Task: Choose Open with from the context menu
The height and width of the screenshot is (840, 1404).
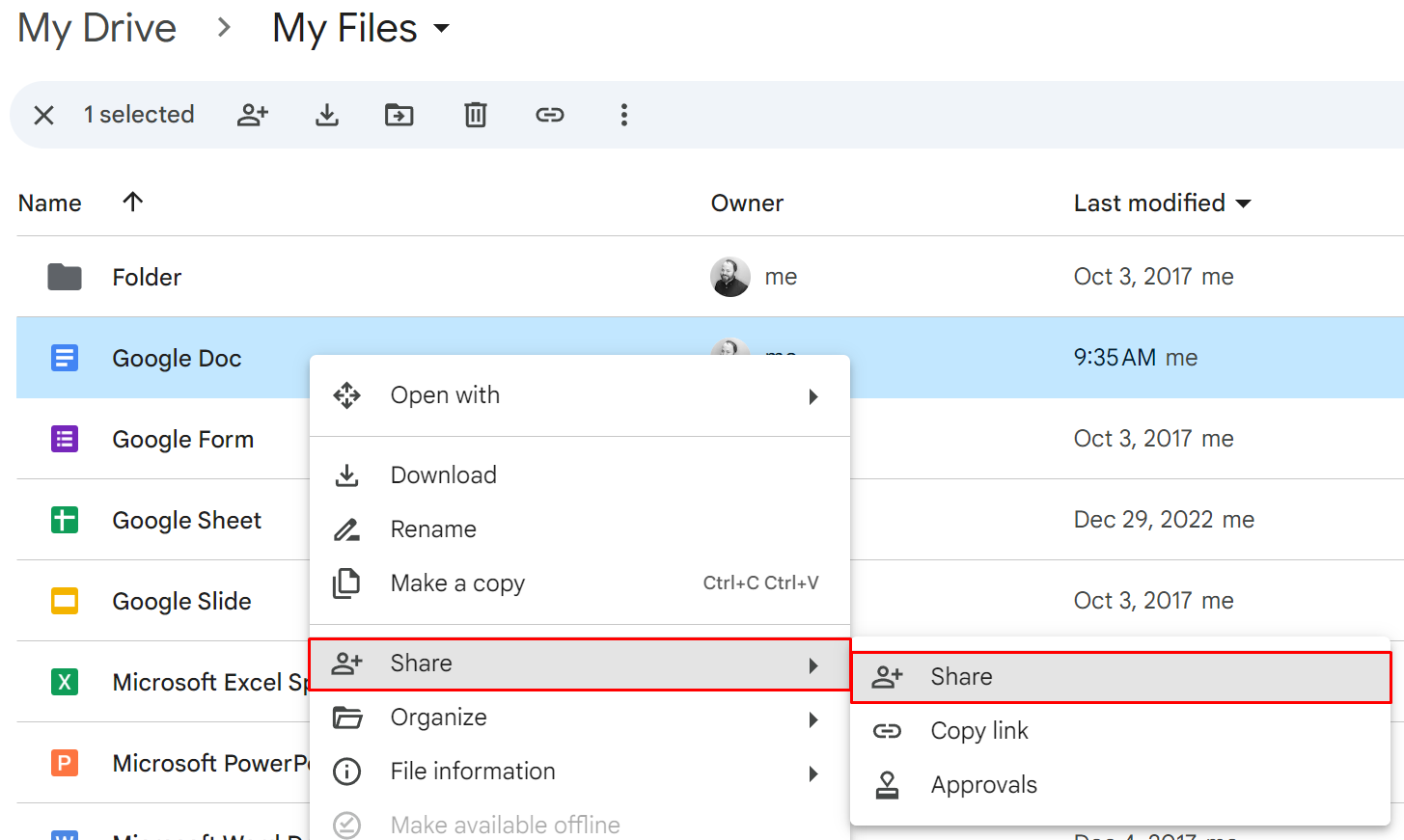Action: coord(580,395)
